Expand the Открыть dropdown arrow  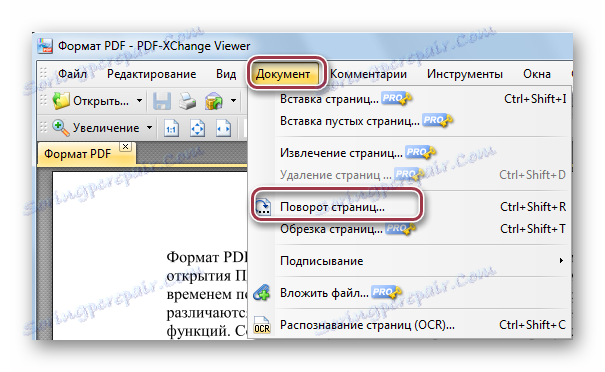(x=139, y=101)
